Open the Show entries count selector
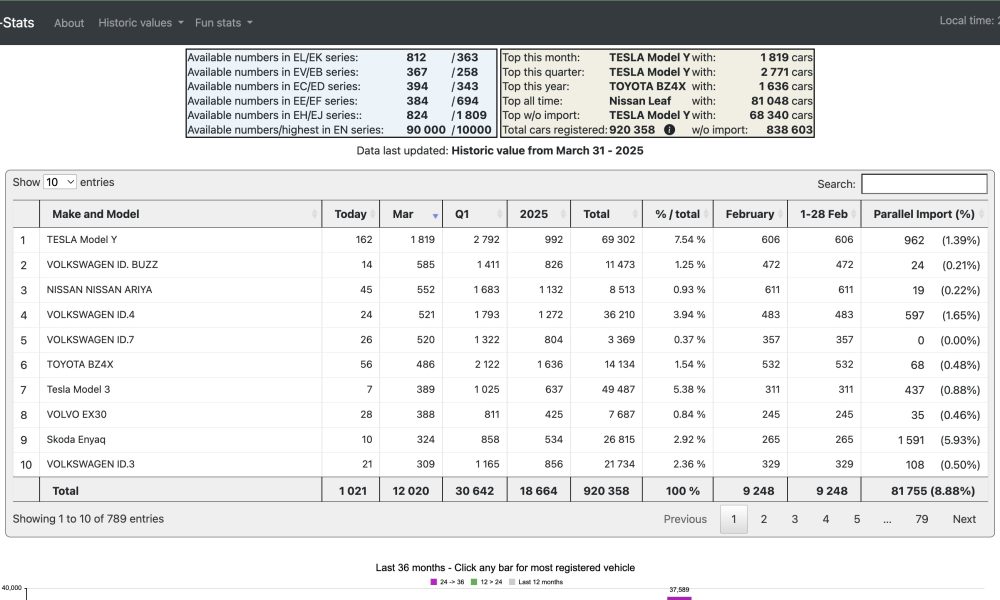Screen dimensions: 1000x600 pyautogui.click(x=60, y=182)
